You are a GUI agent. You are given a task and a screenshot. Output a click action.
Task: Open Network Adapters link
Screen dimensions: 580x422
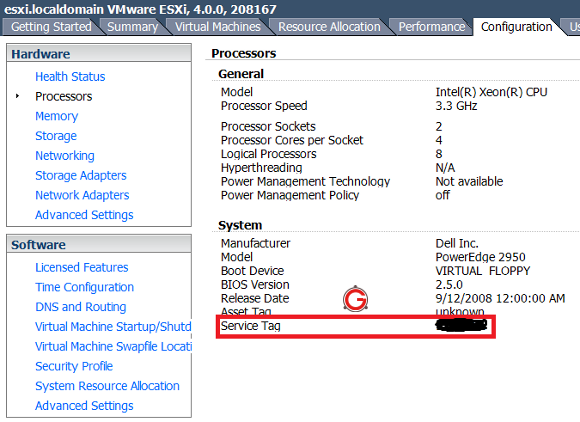pyautogui.click(x=82, y=195)
